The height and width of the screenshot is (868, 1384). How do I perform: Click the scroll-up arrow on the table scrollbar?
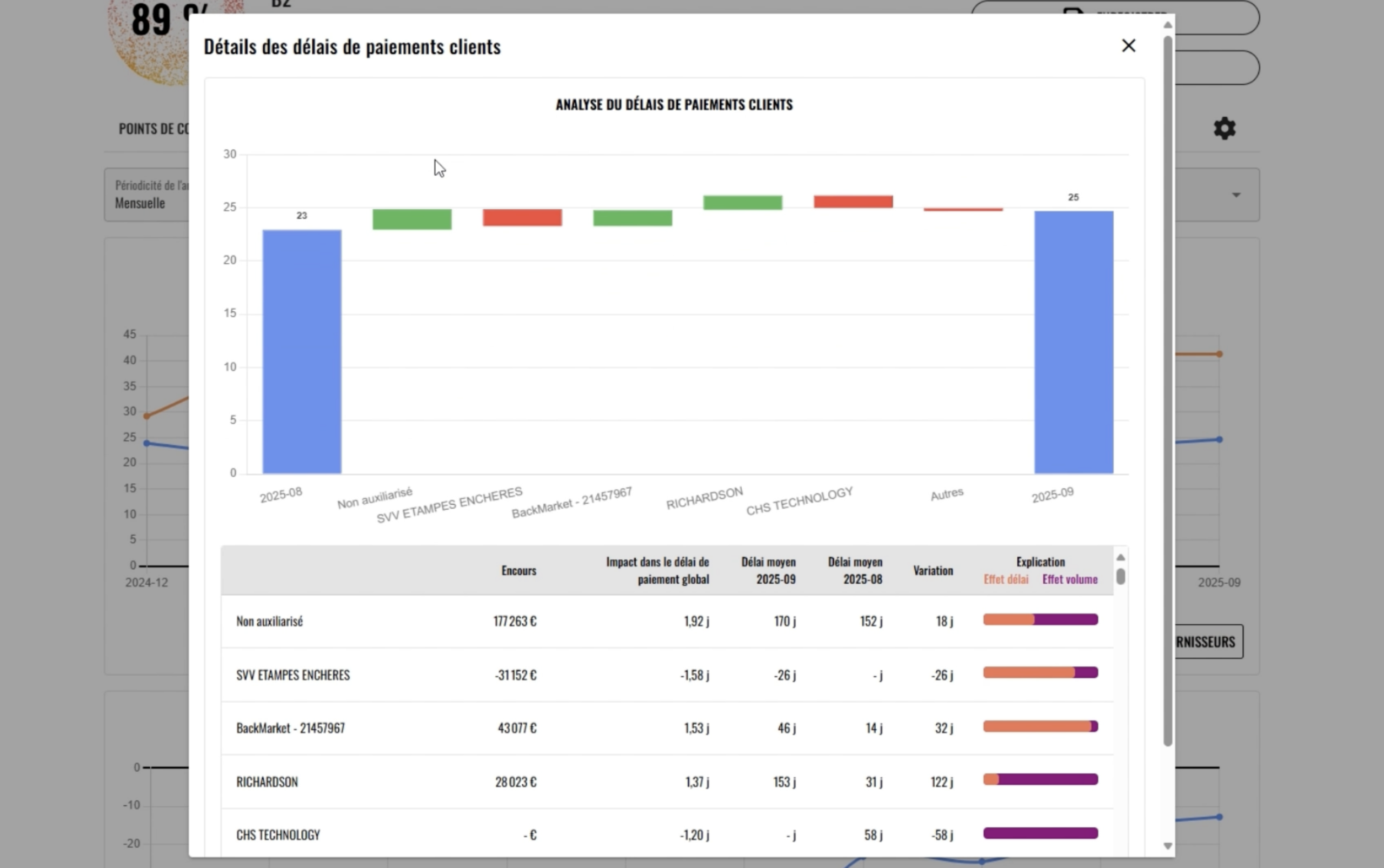pos(1120,557)
